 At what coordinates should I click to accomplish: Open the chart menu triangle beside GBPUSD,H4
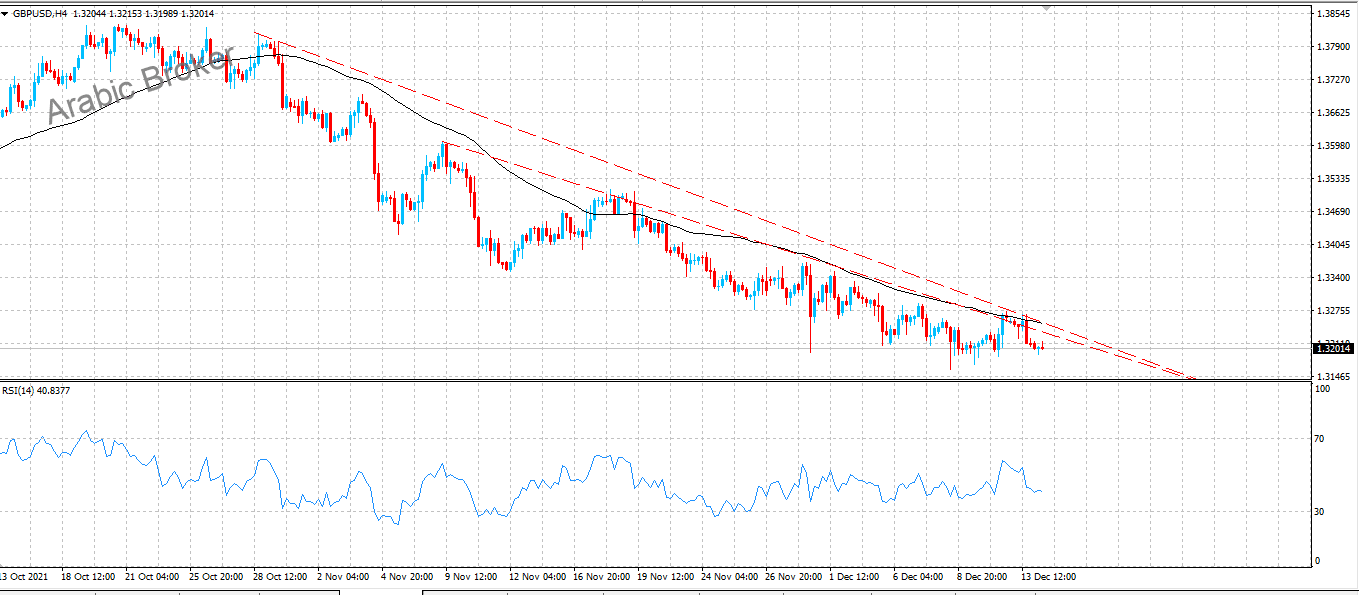click(6, 13)
